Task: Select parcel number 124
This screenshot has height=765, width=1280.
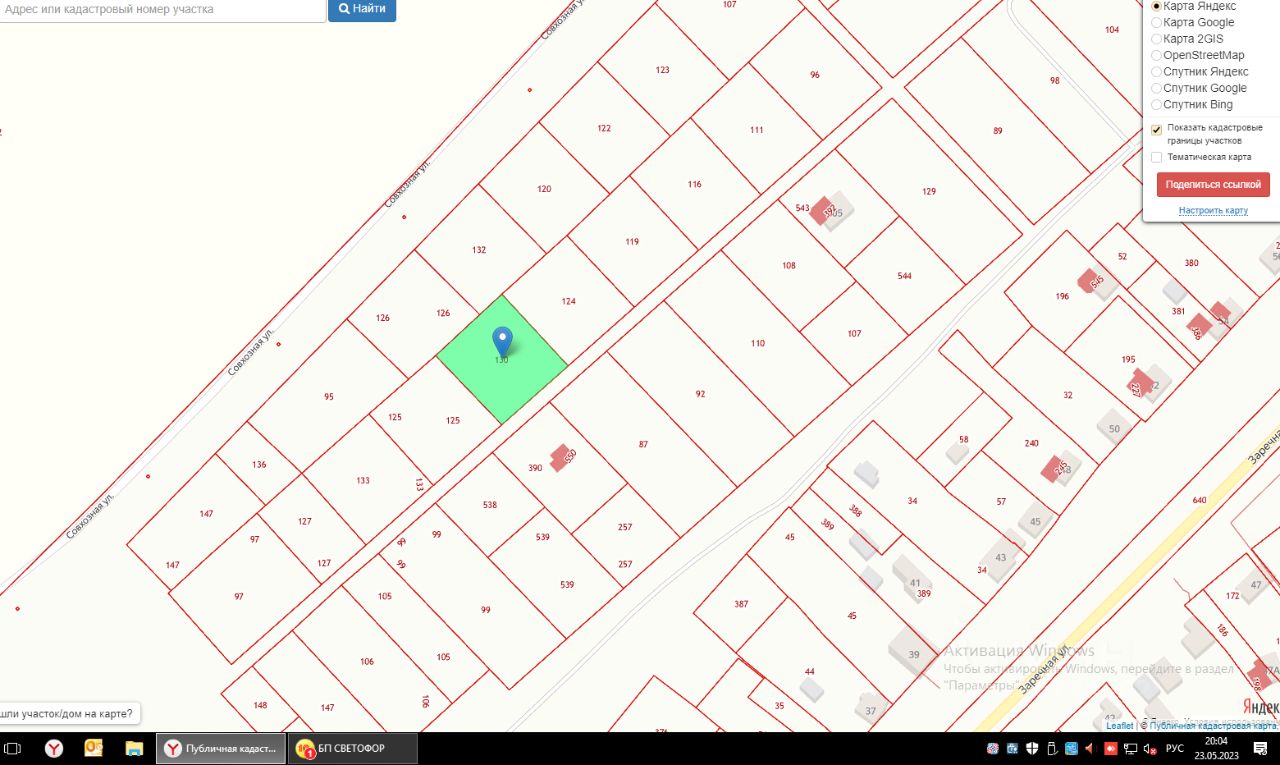Action: coord(569,301)
